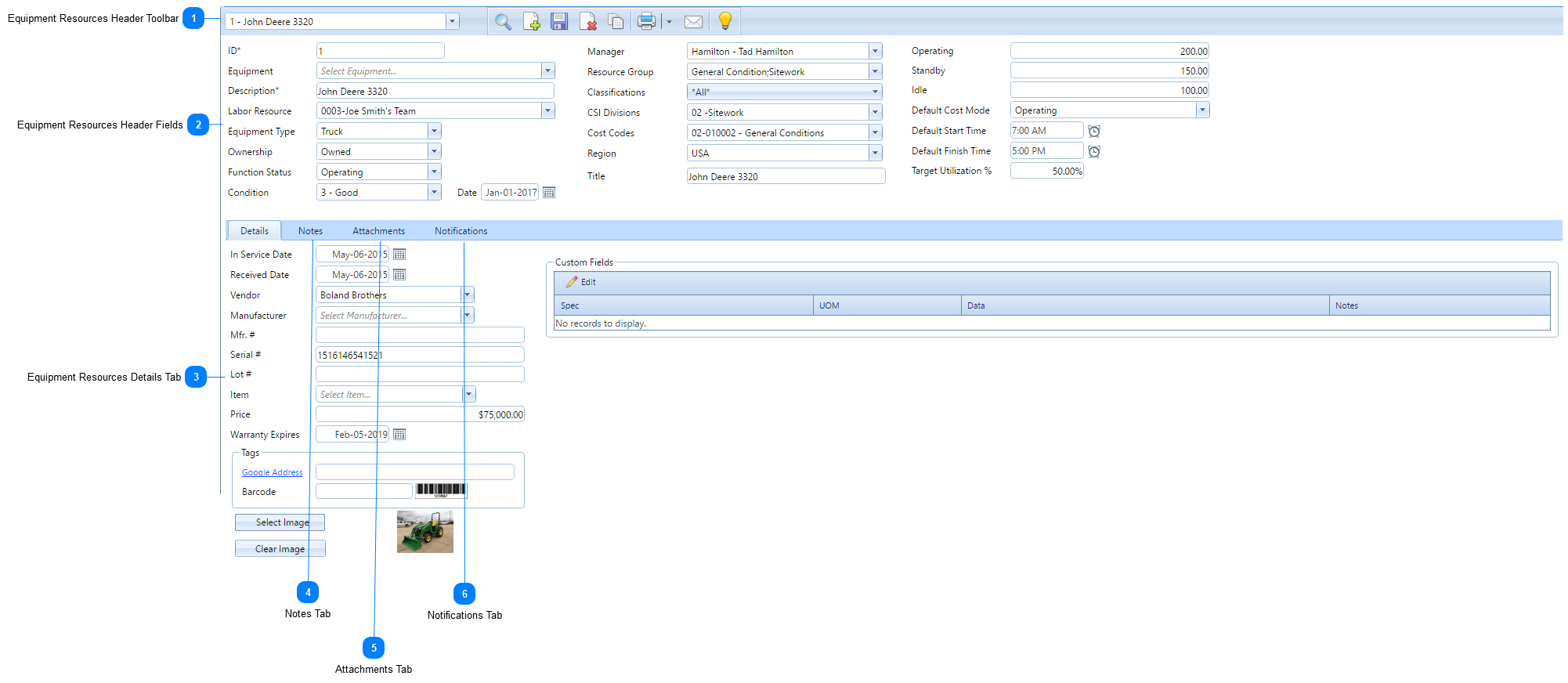Open the Received Date calendar picker
The image size is (1568, 683).
coord(399,275)
